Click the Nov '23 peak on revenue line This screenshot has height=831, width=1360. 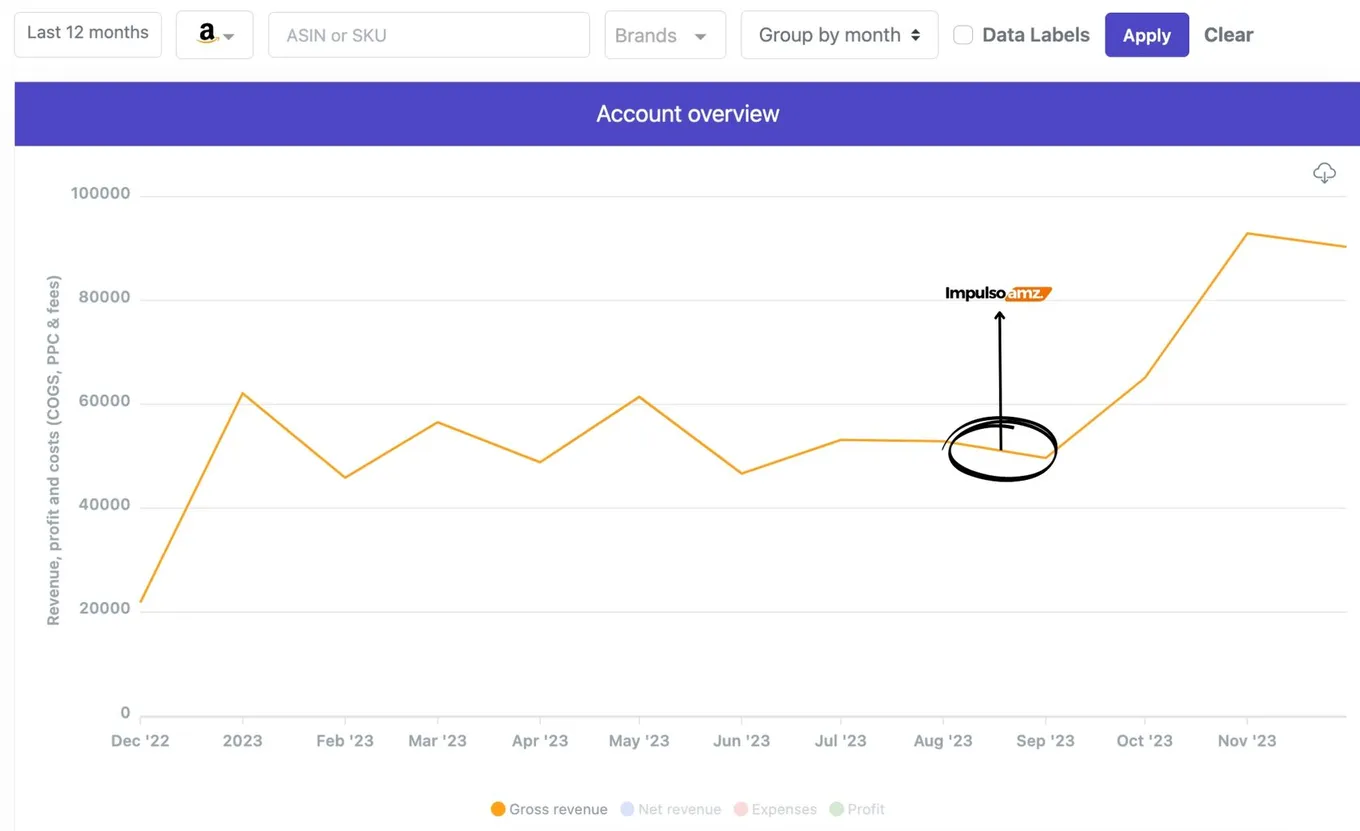coord(1247,233)
